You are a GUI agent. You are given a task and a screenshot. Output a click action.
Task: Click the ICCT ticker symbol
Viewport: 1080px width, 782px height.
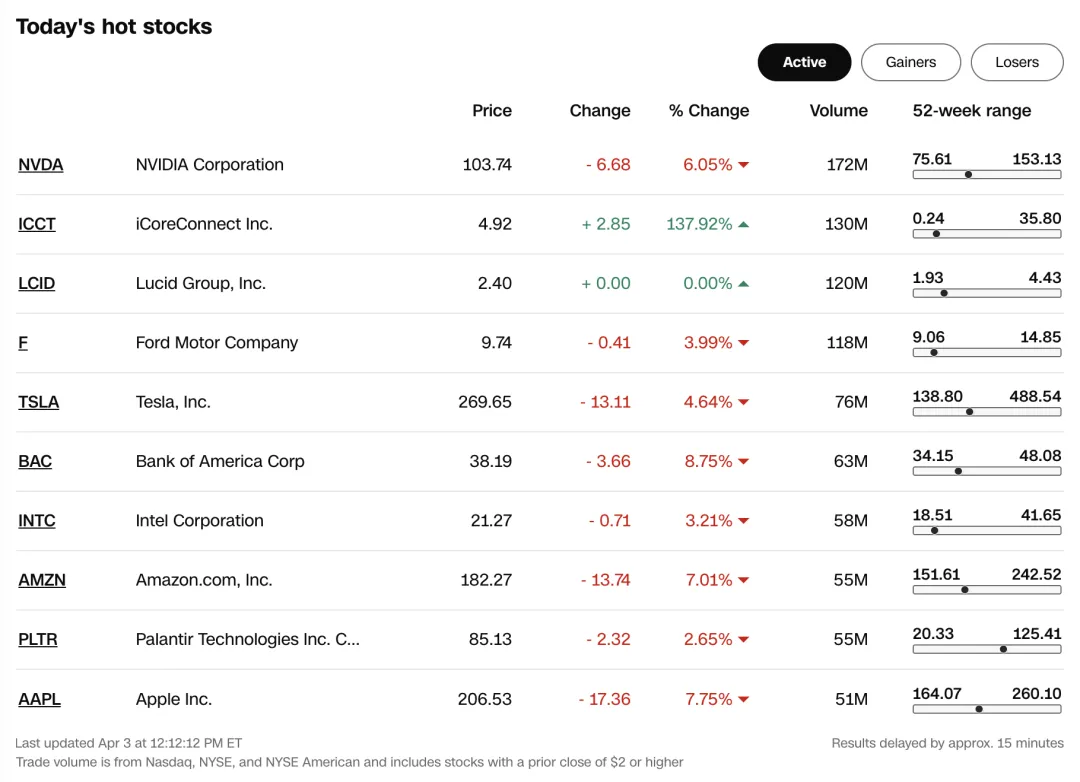pos(37,224)
